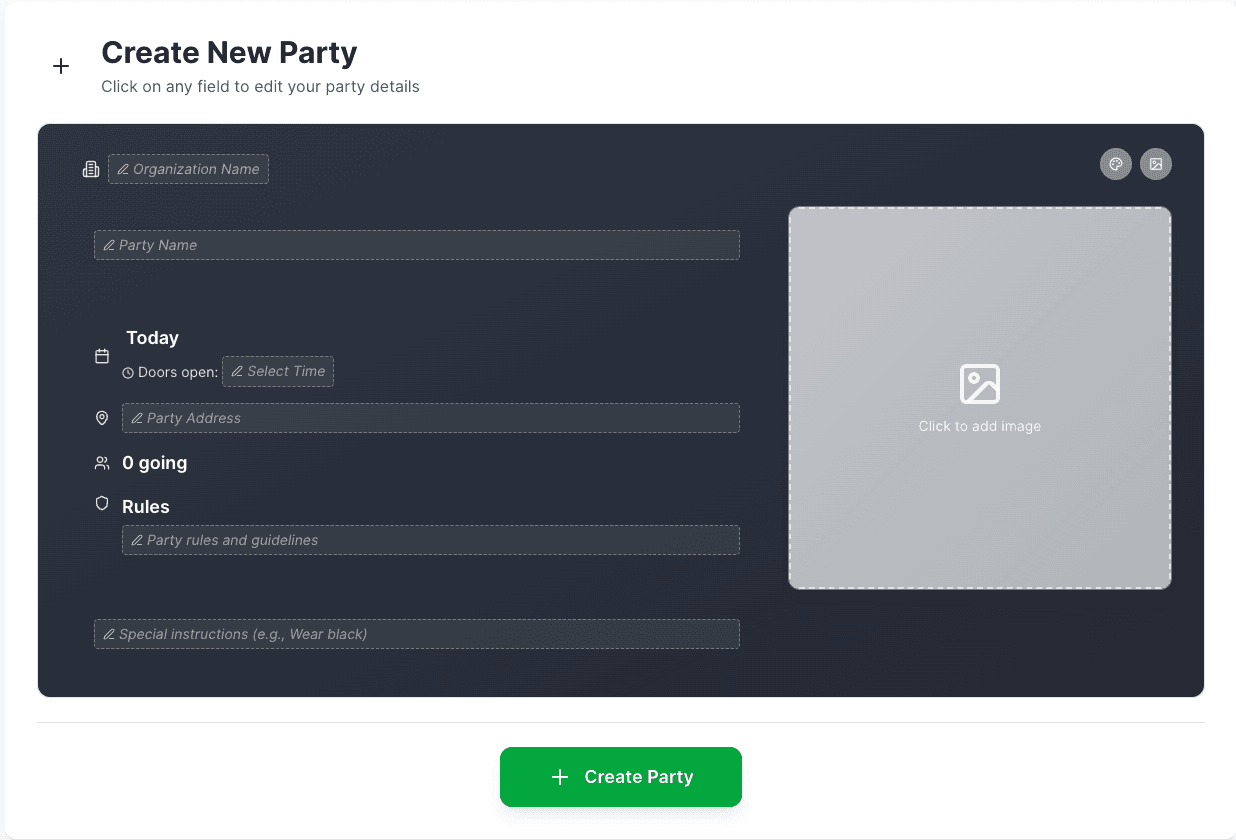Click the plus icon near Create New Party heading

(61, 66)
